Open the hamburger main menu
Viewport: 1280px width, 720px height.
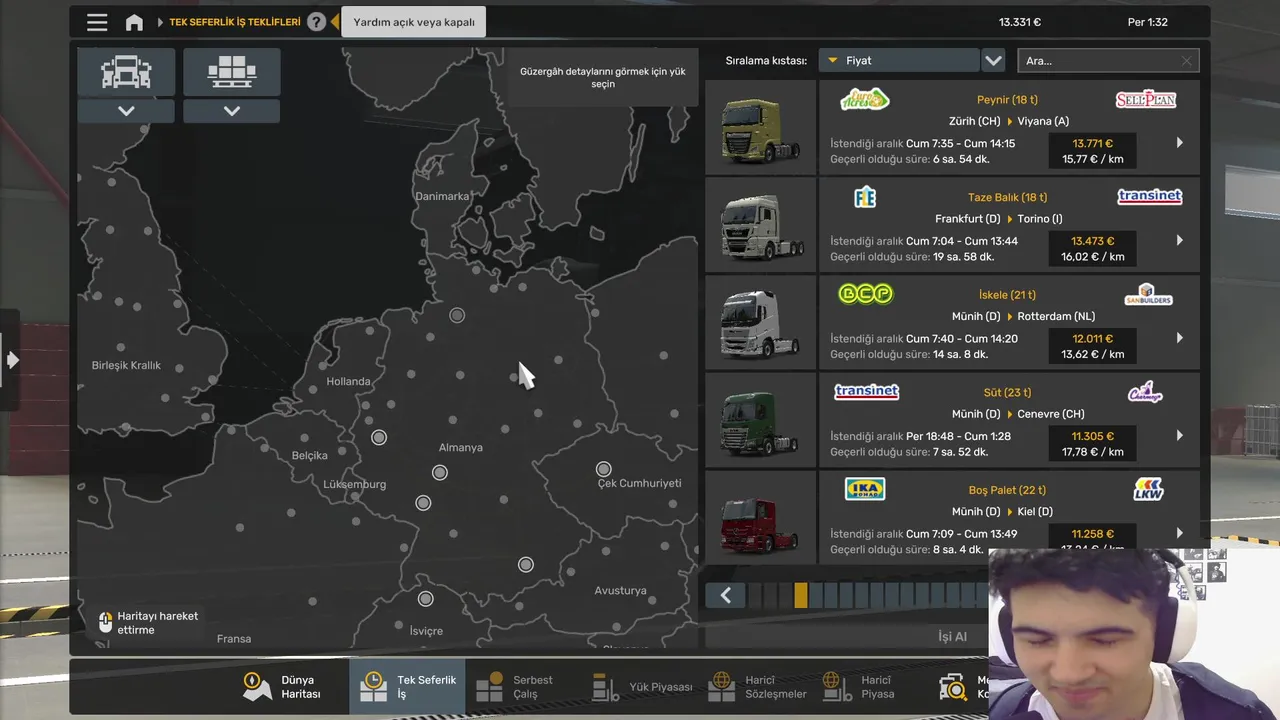(97, 22)
